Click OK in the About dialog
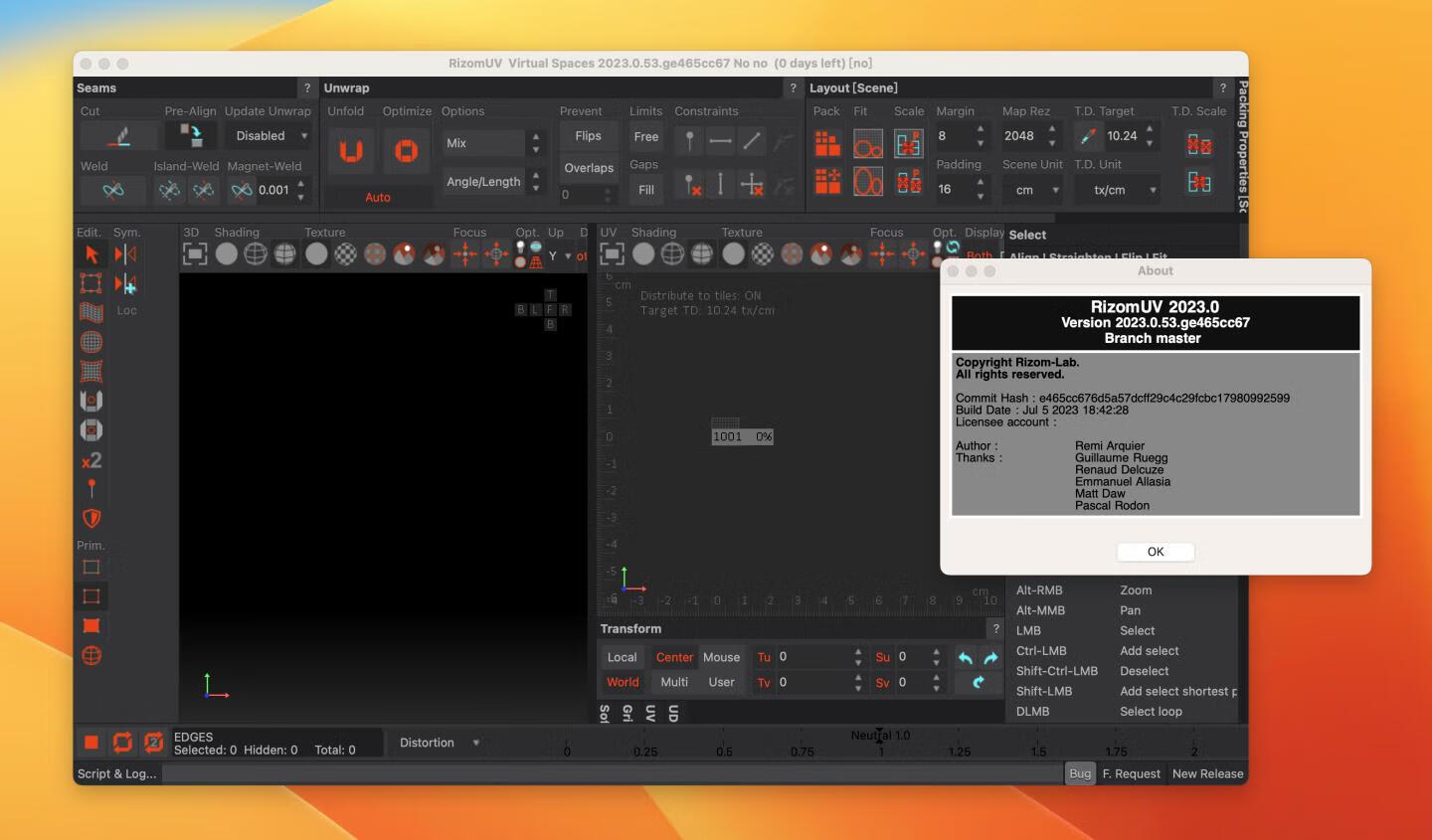This screenshot has height=840, width=1432. click(1156, 552)
